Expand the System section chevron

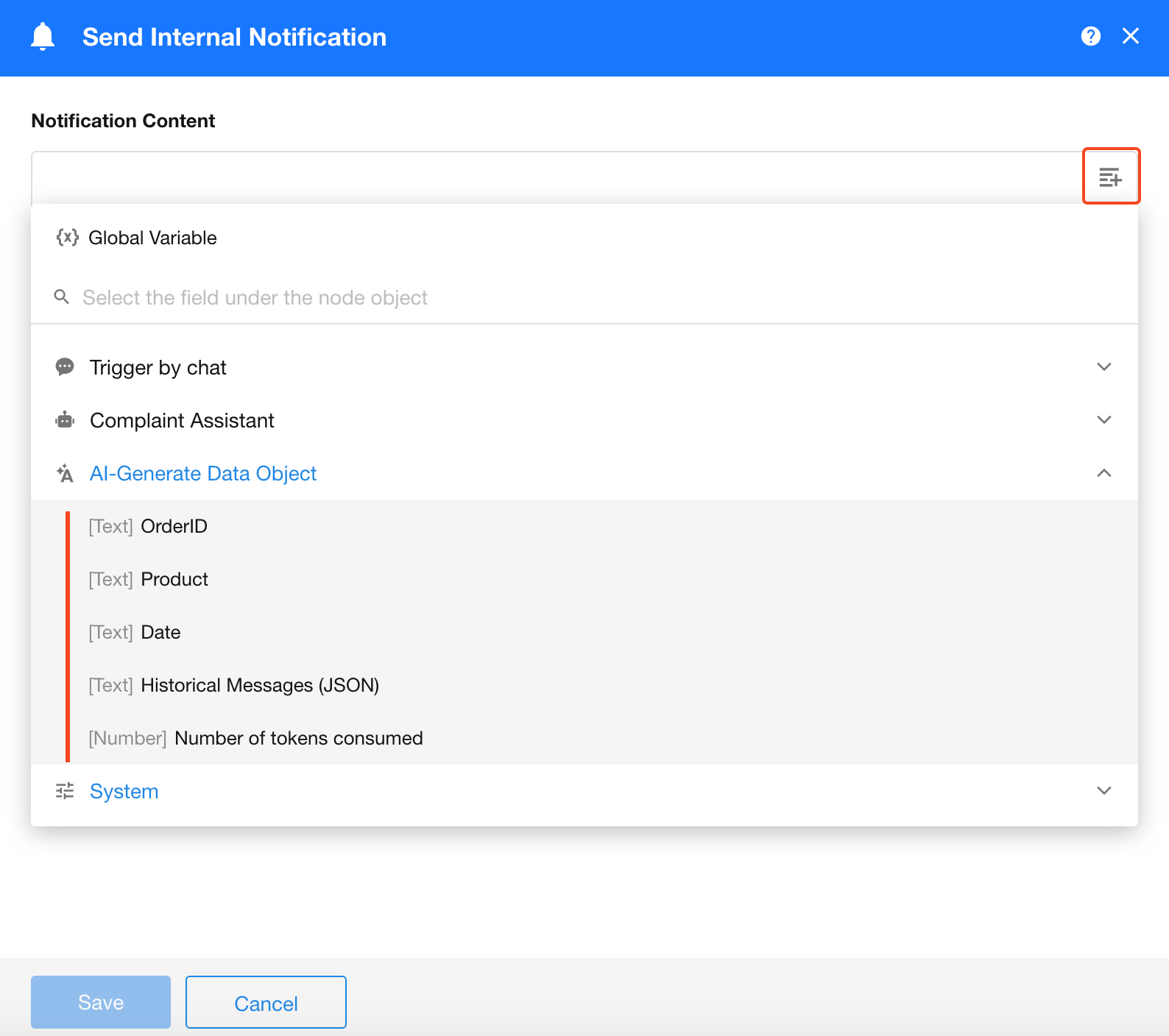(x=1103, y=791)
